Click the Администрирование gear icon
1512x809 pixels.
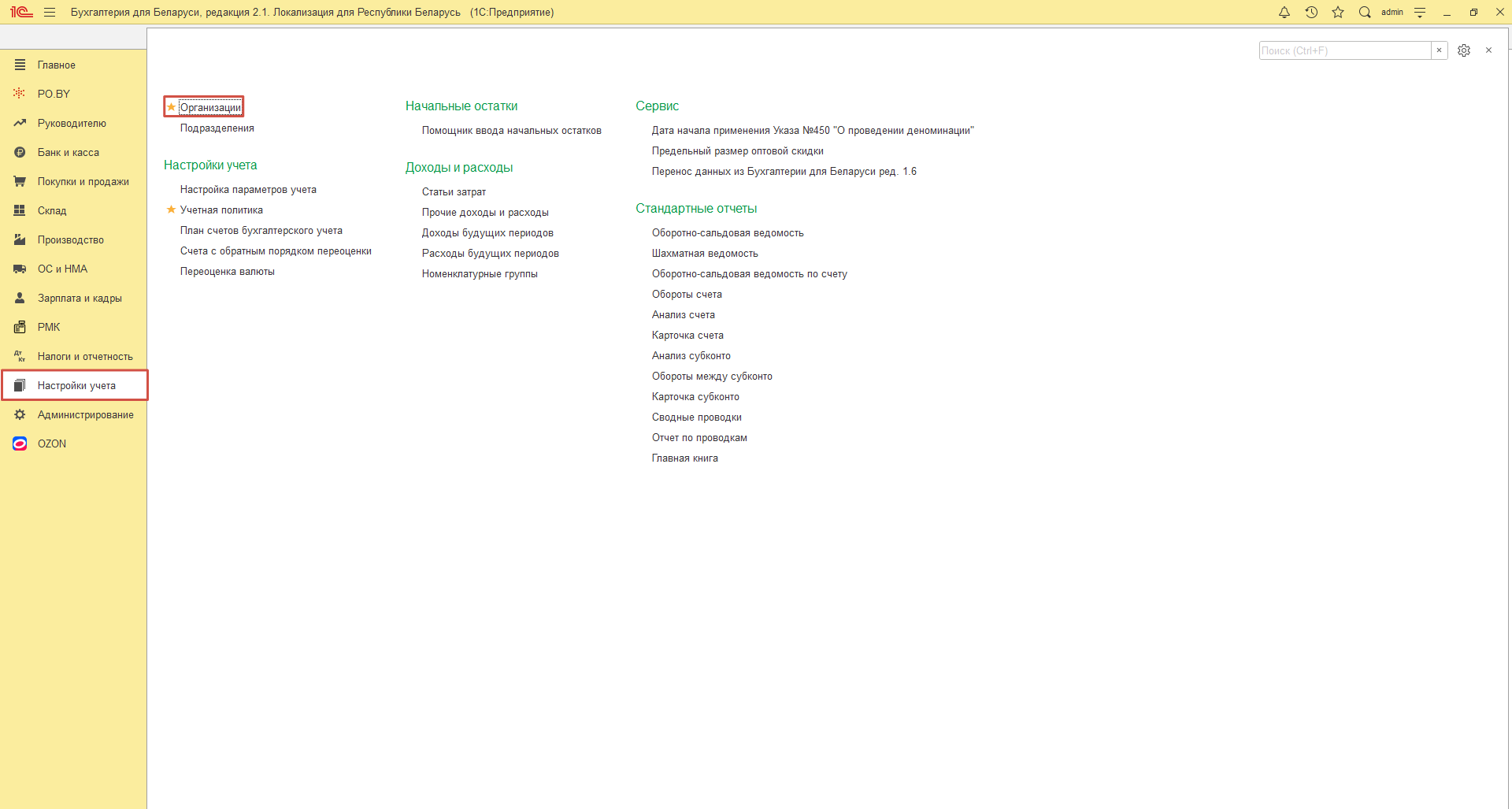point(20,414)
